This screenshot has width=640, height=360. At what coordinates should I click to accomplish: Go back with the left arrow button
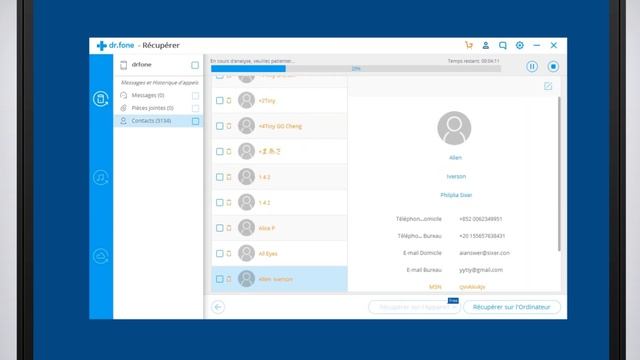click(218, 307)
